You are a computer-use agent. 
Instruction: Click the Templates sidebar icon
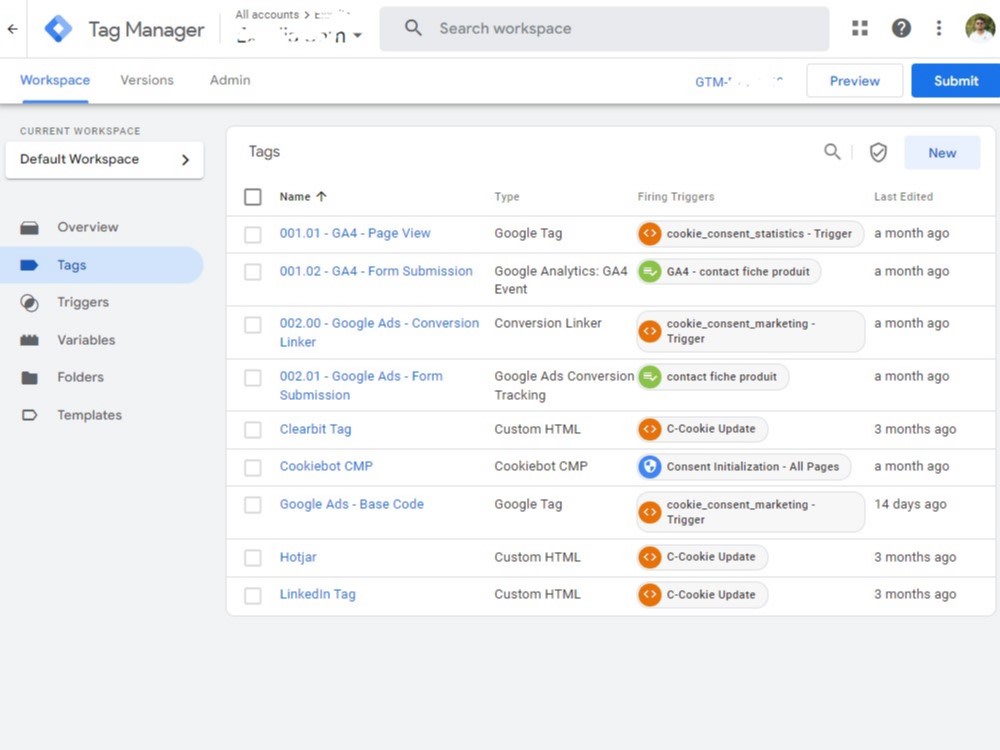click(x=29, y=415)
